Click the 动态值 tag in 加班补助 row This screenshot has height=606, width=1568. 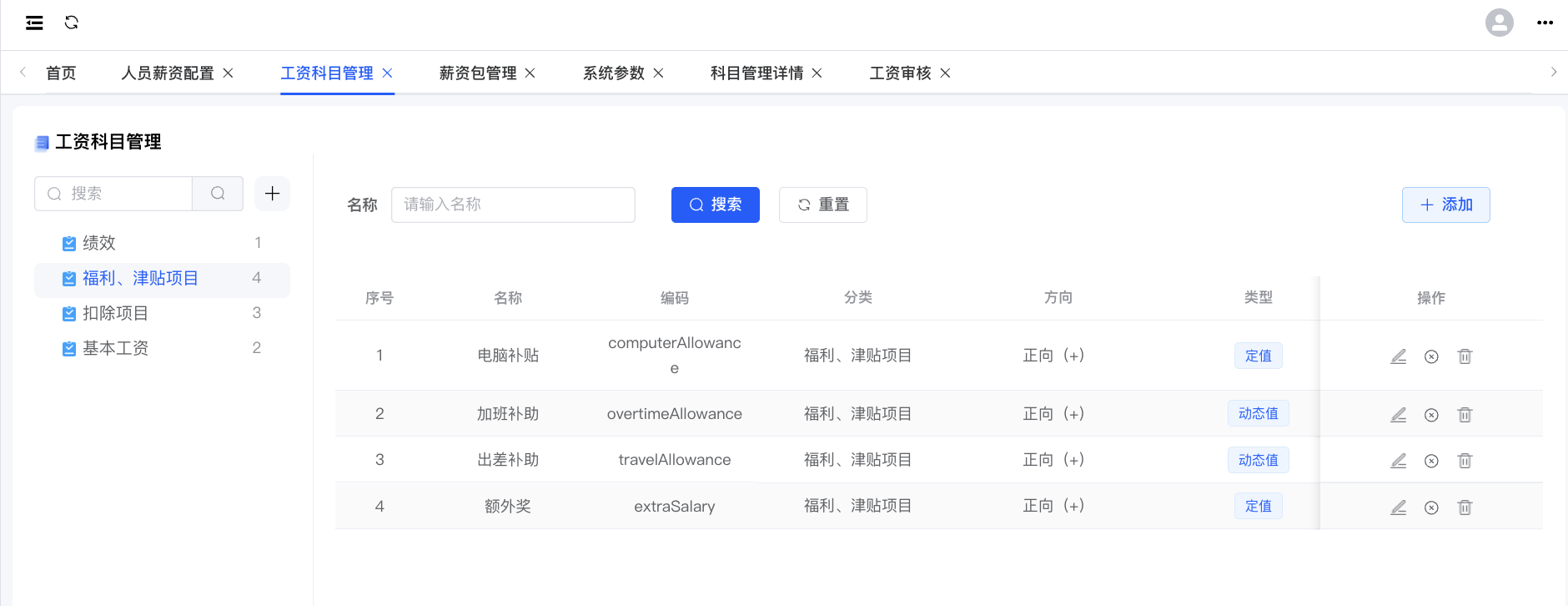tap(1258, 413)
